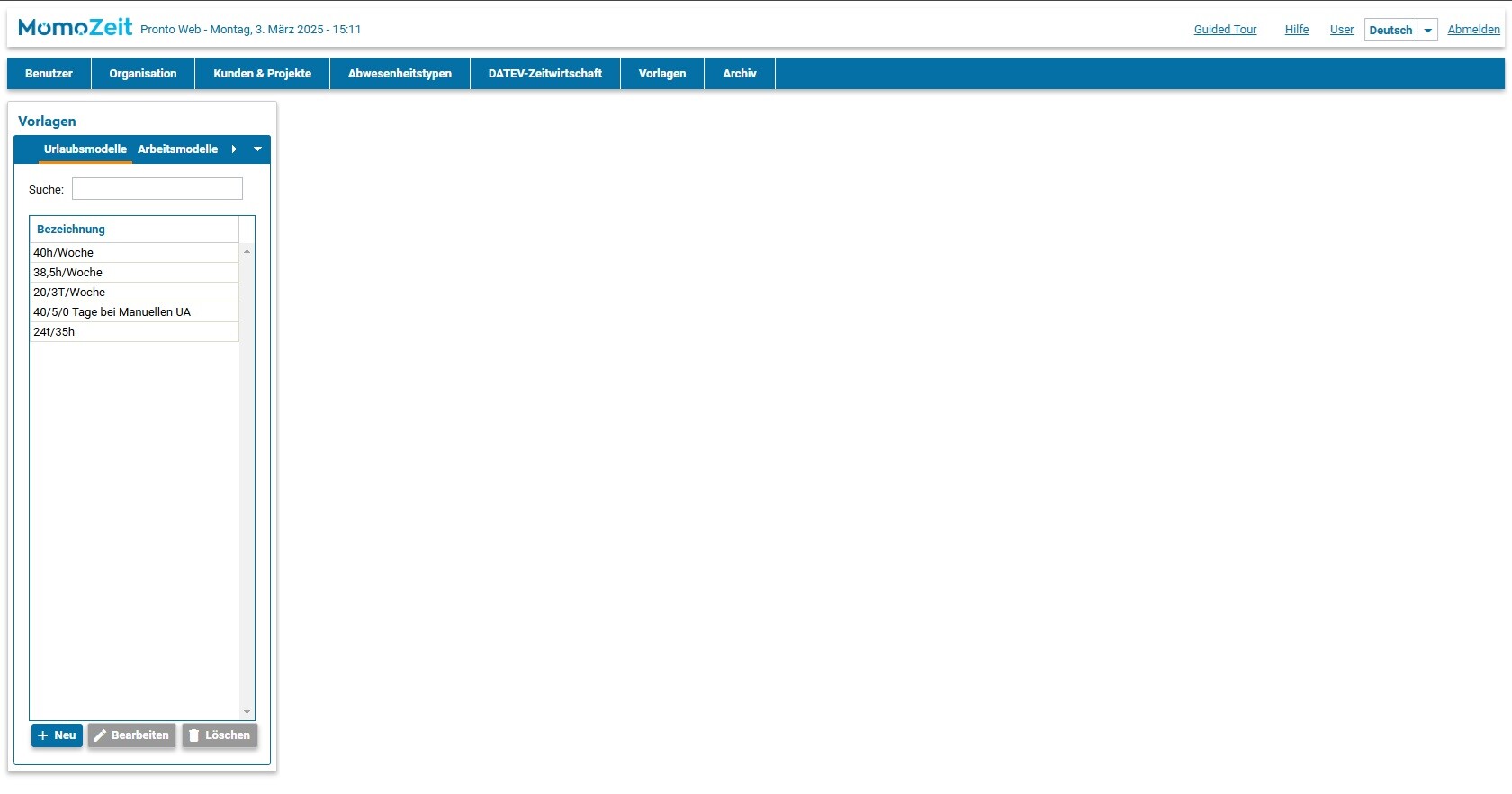
Task: Select the 40/5/0 Tage bei Manuellen UA row
Action: tap(112, 312)
